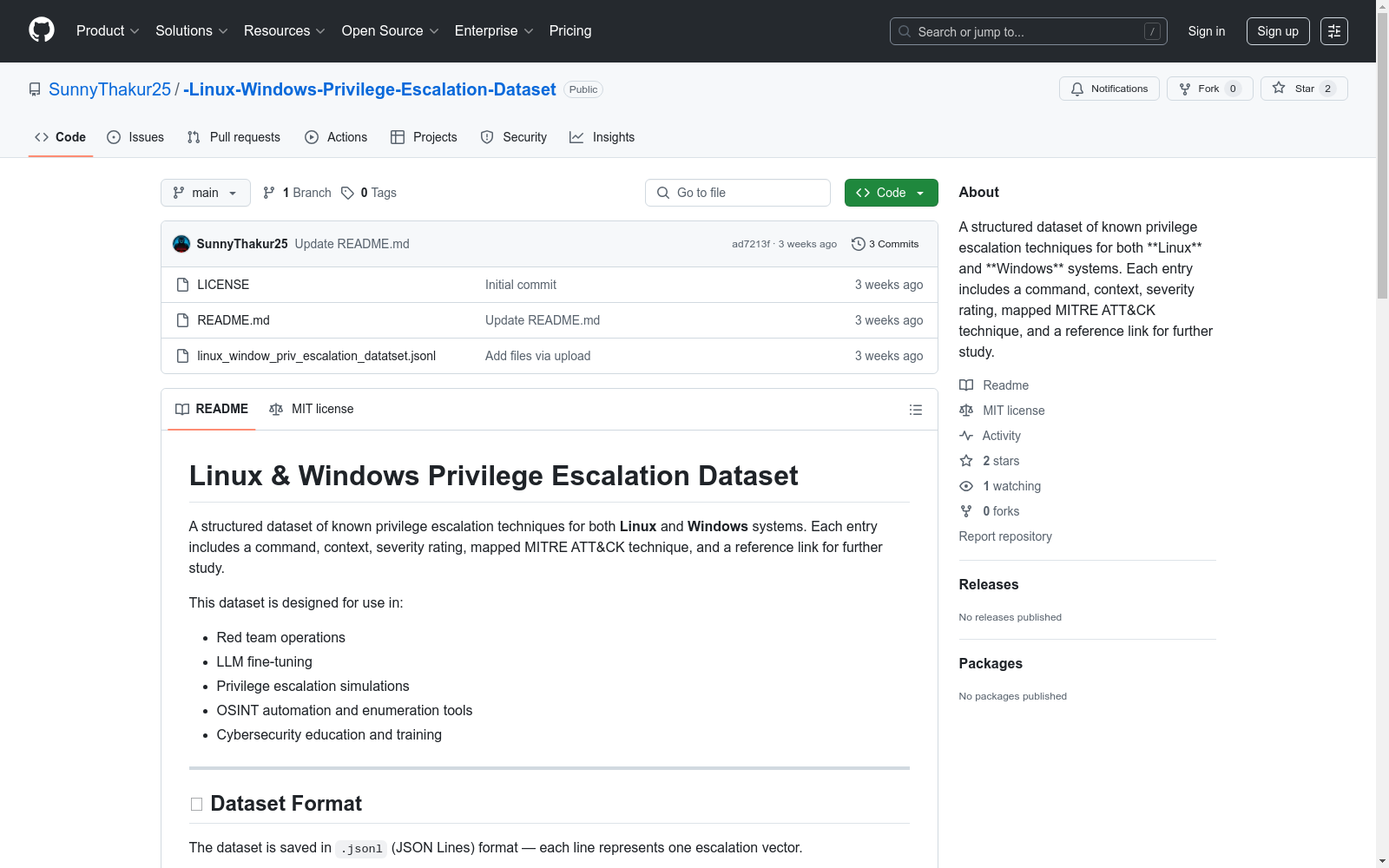Click the Go to file input
Screen dimensions: 1389x868
738,193
